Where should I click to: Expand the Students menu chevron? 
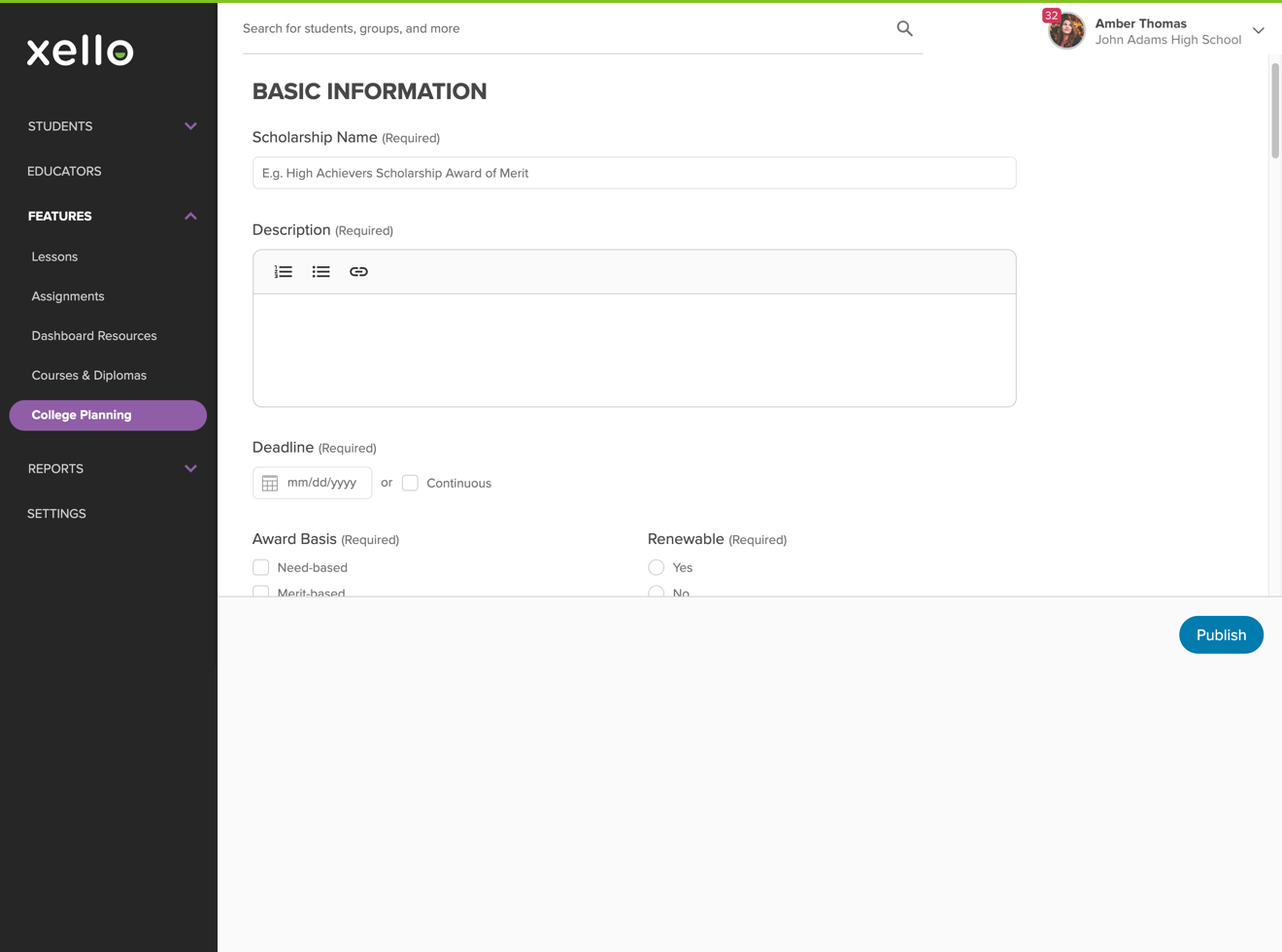click(x=190, y=126)
